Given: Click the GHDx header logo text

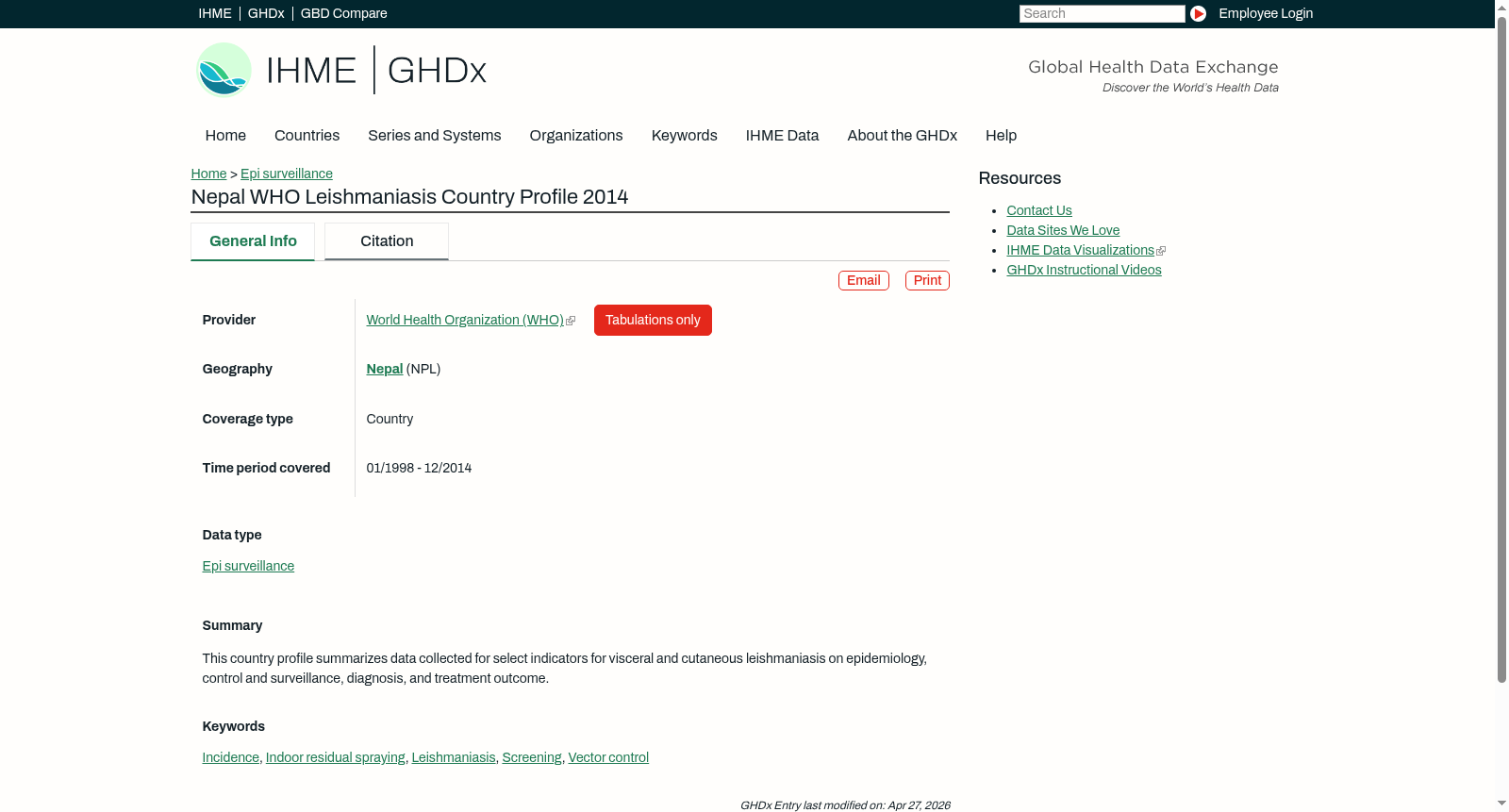Looking at the screenshot, I should point(437,71).
